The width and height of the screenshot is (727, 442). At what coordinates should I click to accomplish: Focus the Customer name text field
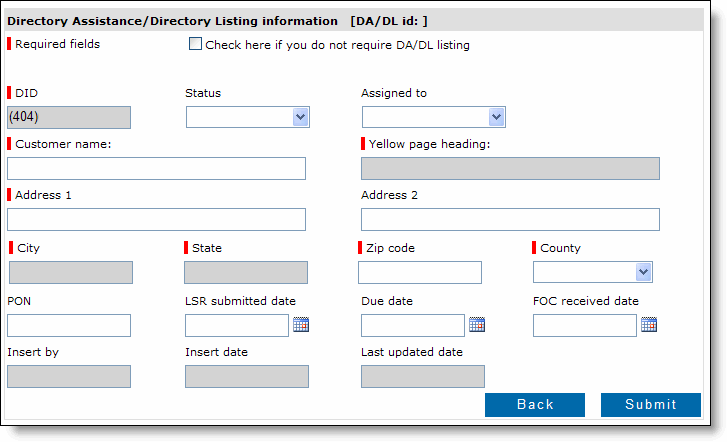coord(156,168)
